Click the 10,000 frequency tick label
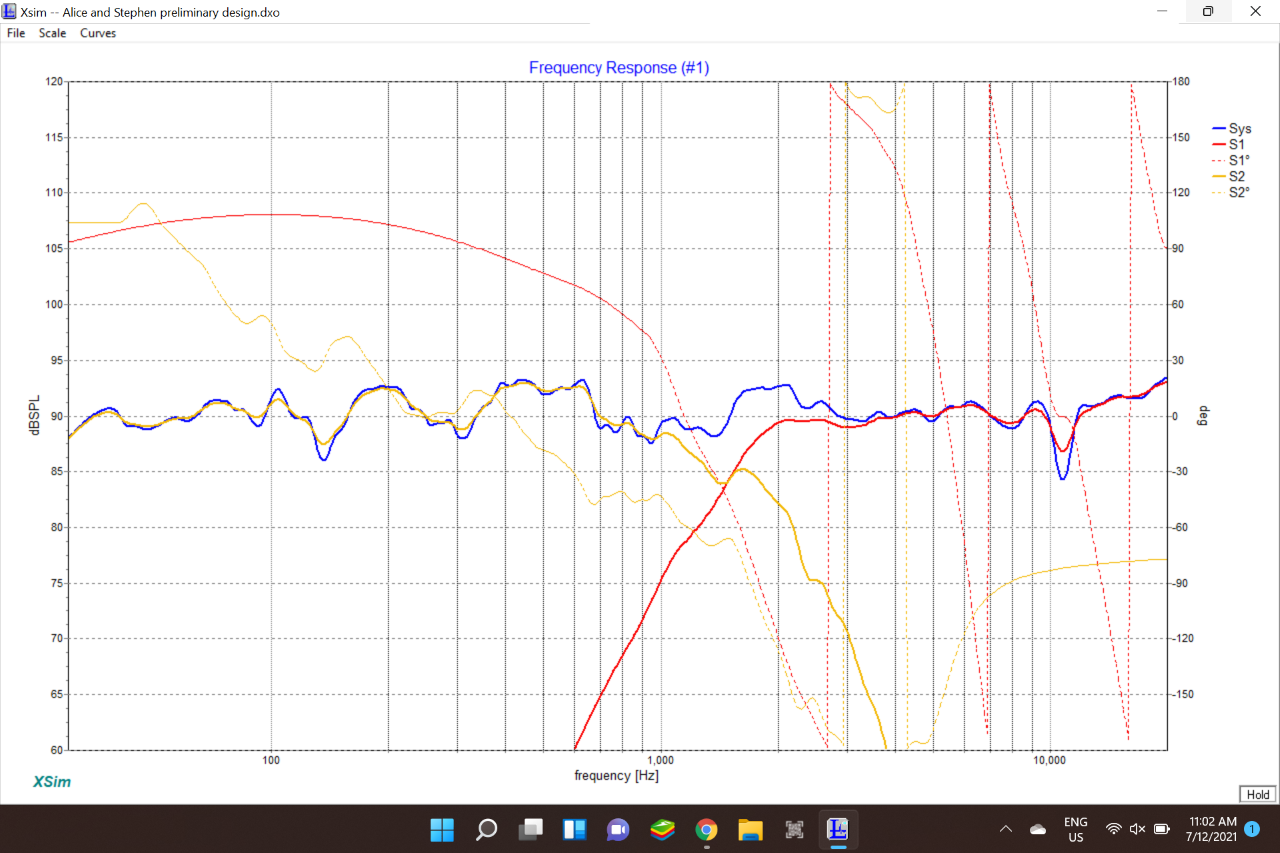1280x853 pixels. click(1048, 760)
